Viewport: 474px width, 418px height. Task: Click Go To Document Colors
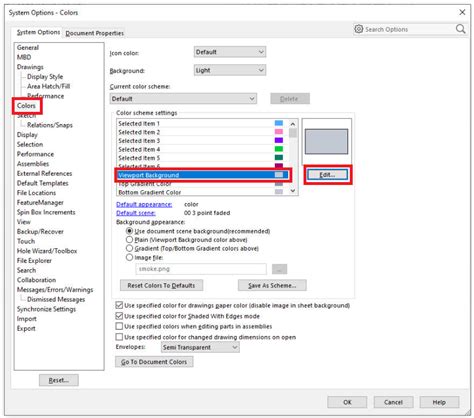click(154, 362)
